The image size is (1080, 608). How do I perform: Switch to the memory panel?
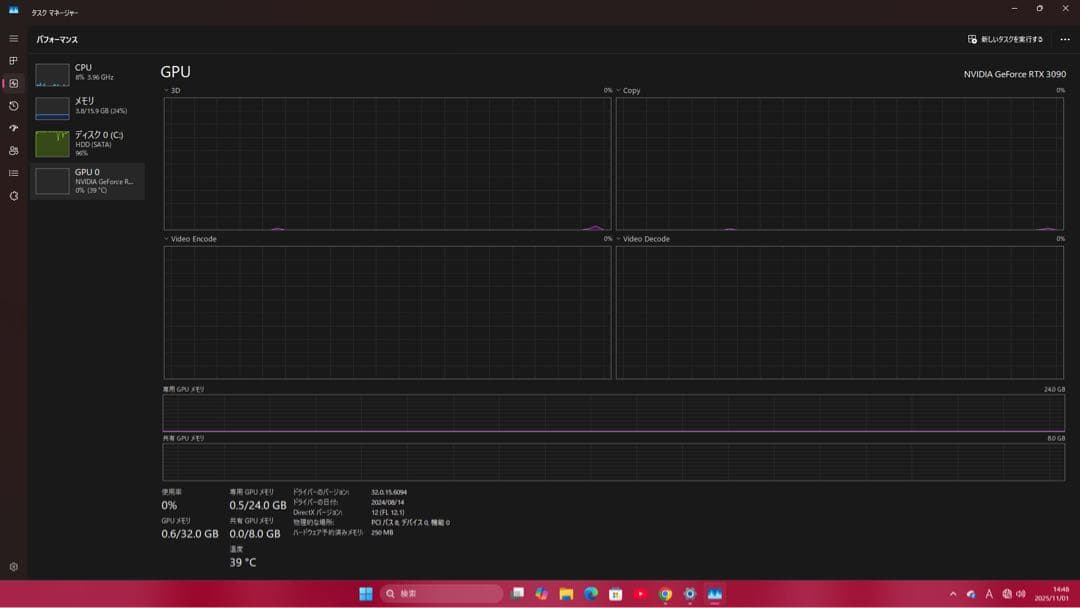pos(85,107)
